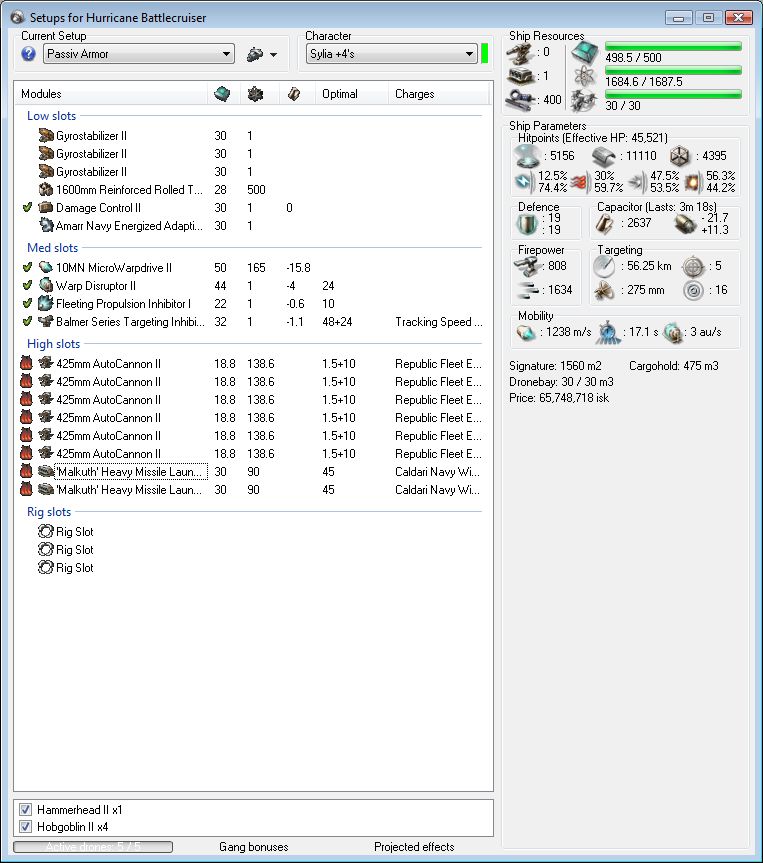
Task: Click the blue help question mark icon
Action: (29, 54)
